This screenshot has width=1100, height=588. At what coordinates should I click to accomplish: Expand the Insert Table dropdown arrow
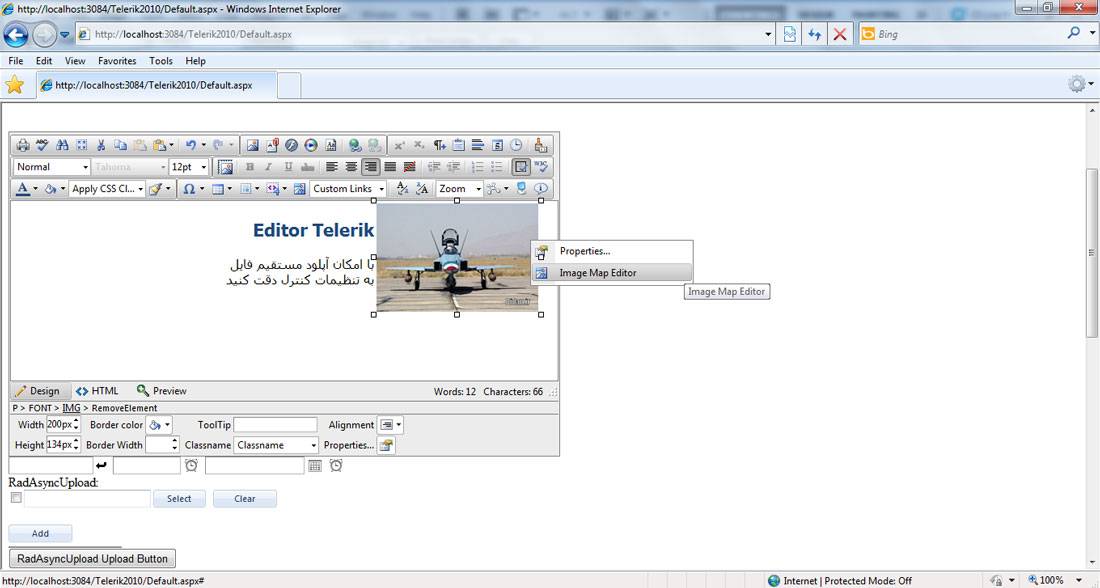pyautogui.click(x=229, y=189)
